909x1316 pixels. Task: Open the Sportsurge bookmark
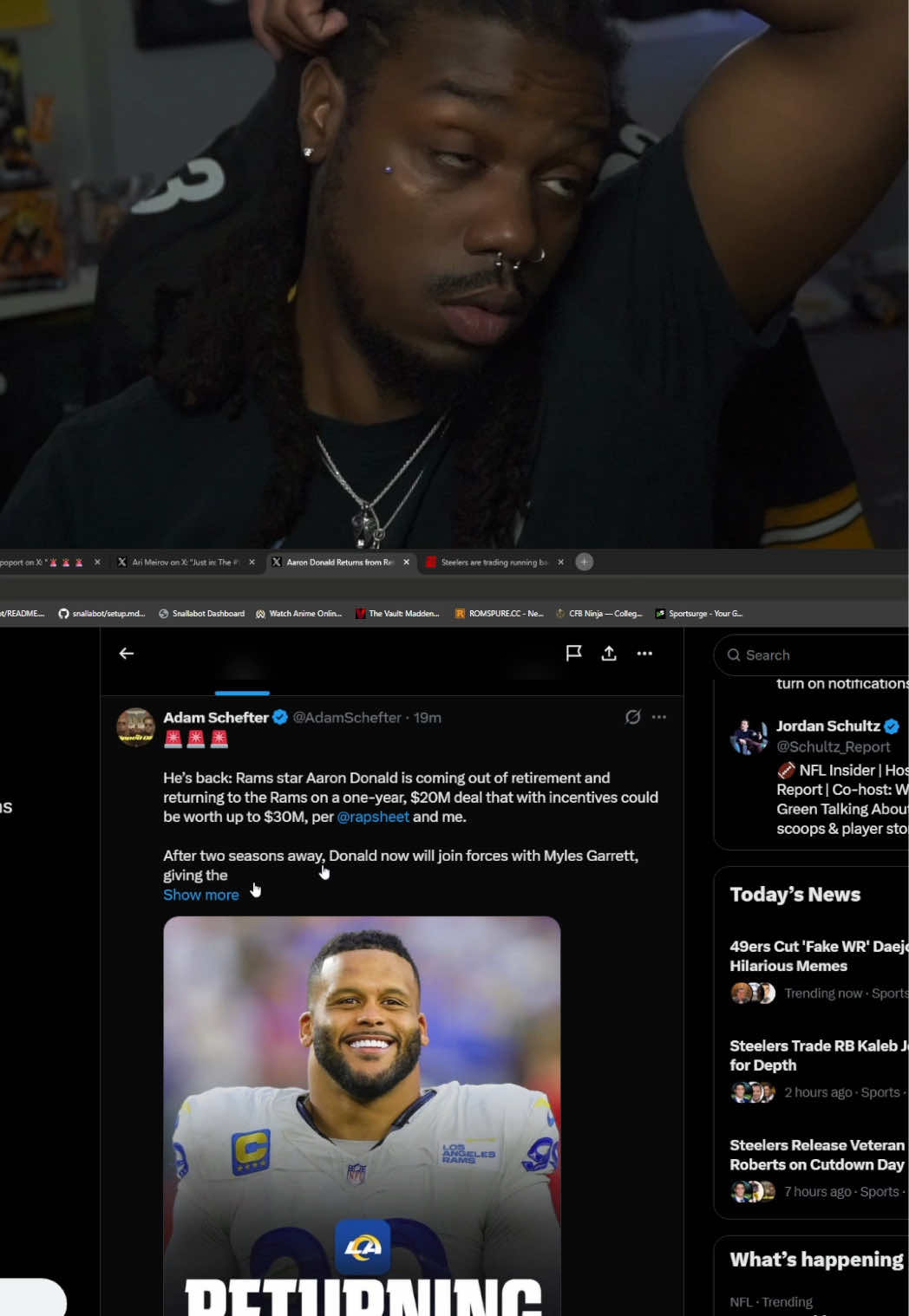click(x=698, y=613)
